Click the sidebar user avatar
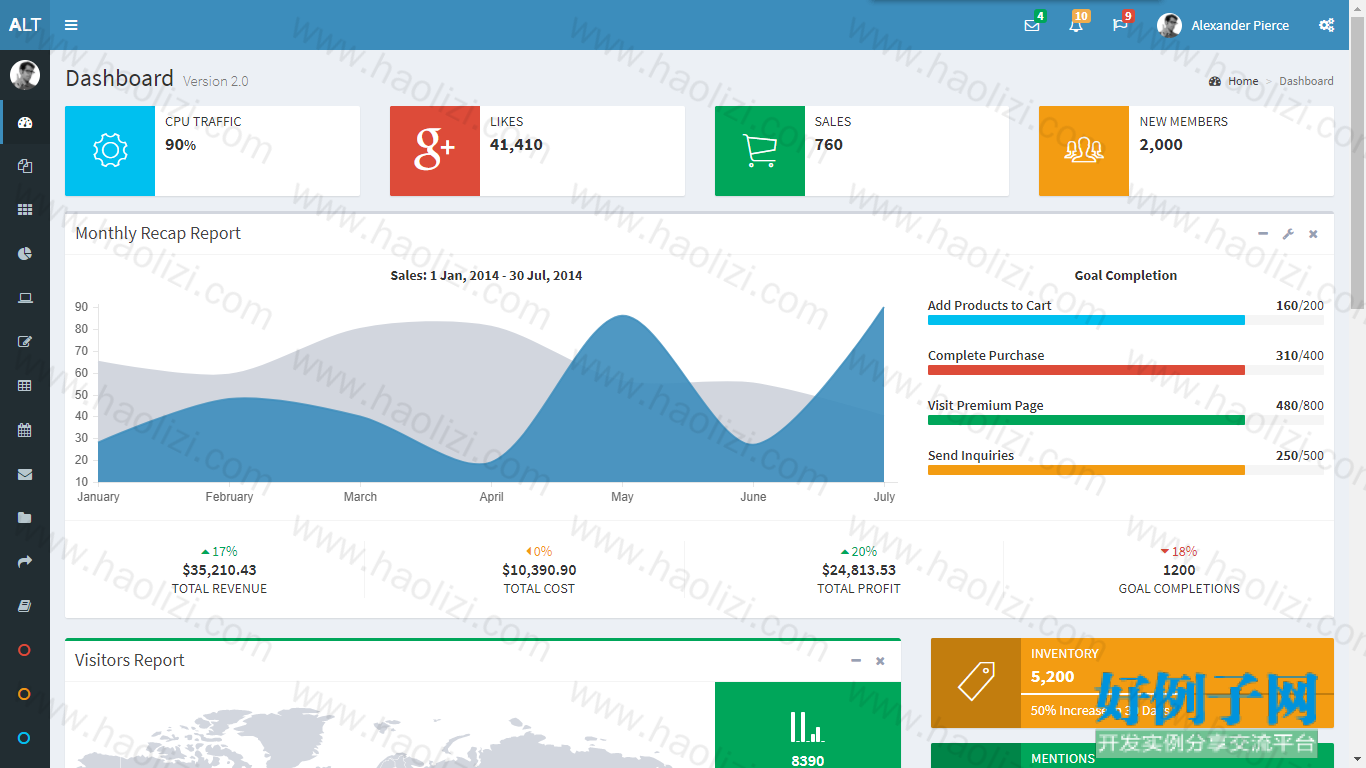 coord(25,75)
